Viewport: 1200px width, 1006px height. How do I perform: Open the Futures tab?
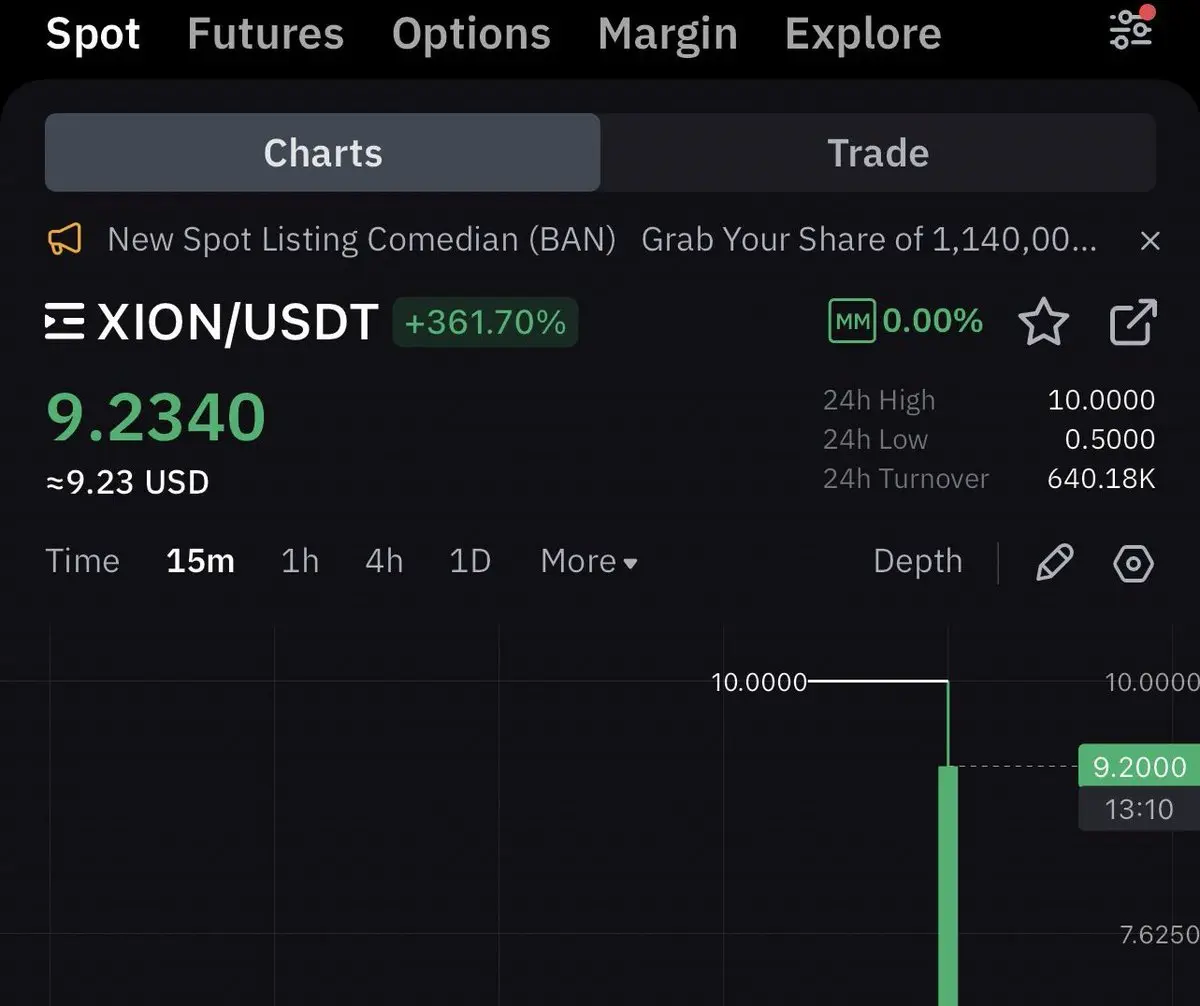pos(265,34)
